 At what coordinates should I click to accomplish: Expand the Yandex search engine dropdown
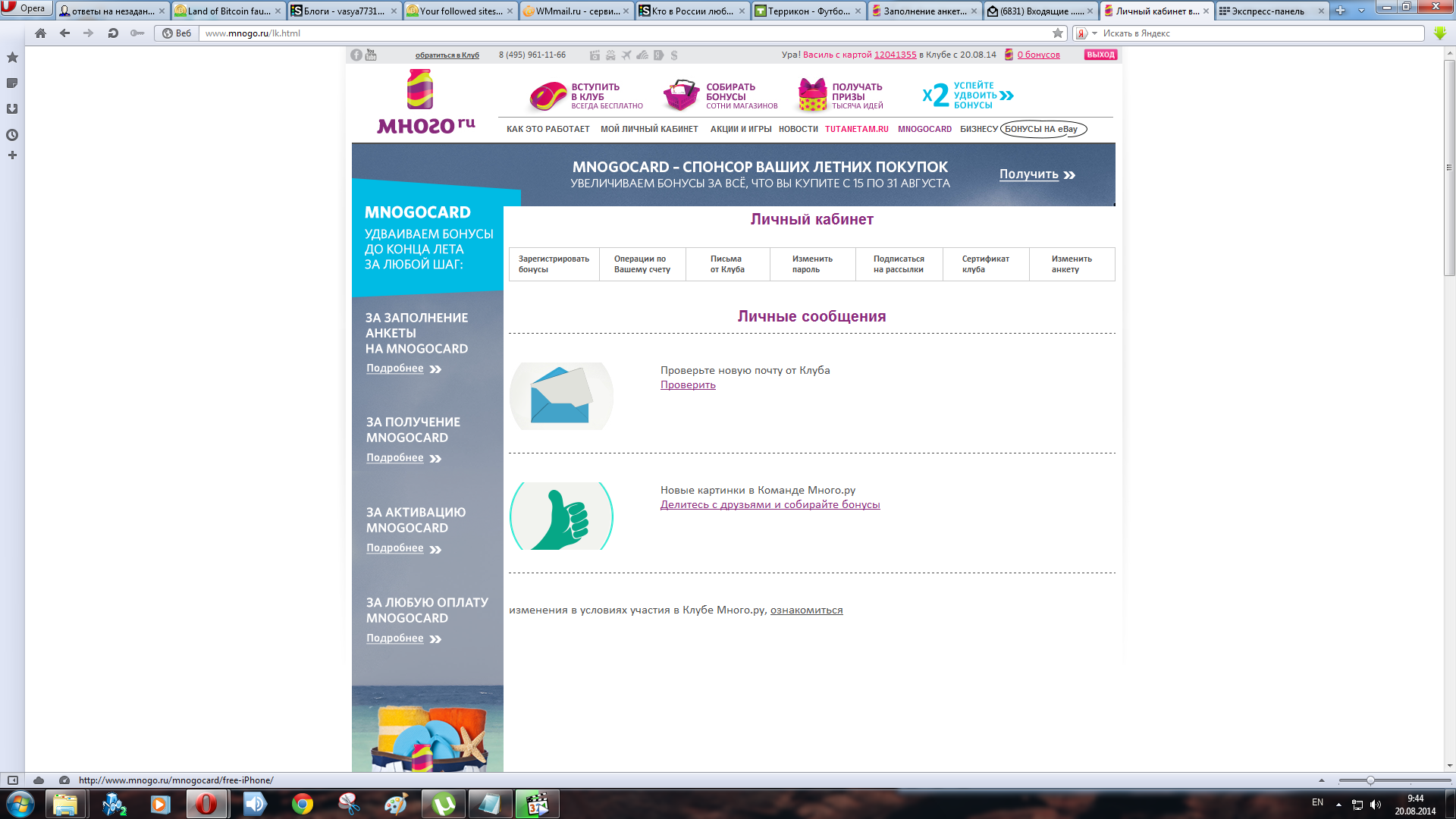coord(1094,33)
